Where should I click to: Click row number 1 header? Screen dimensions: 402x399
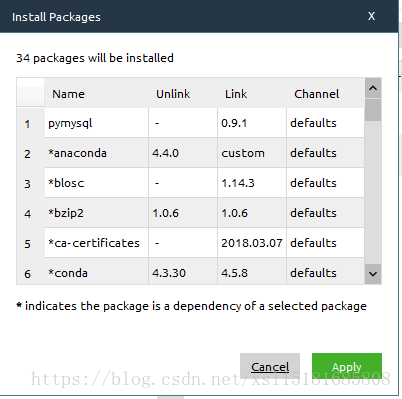point(30,123)
